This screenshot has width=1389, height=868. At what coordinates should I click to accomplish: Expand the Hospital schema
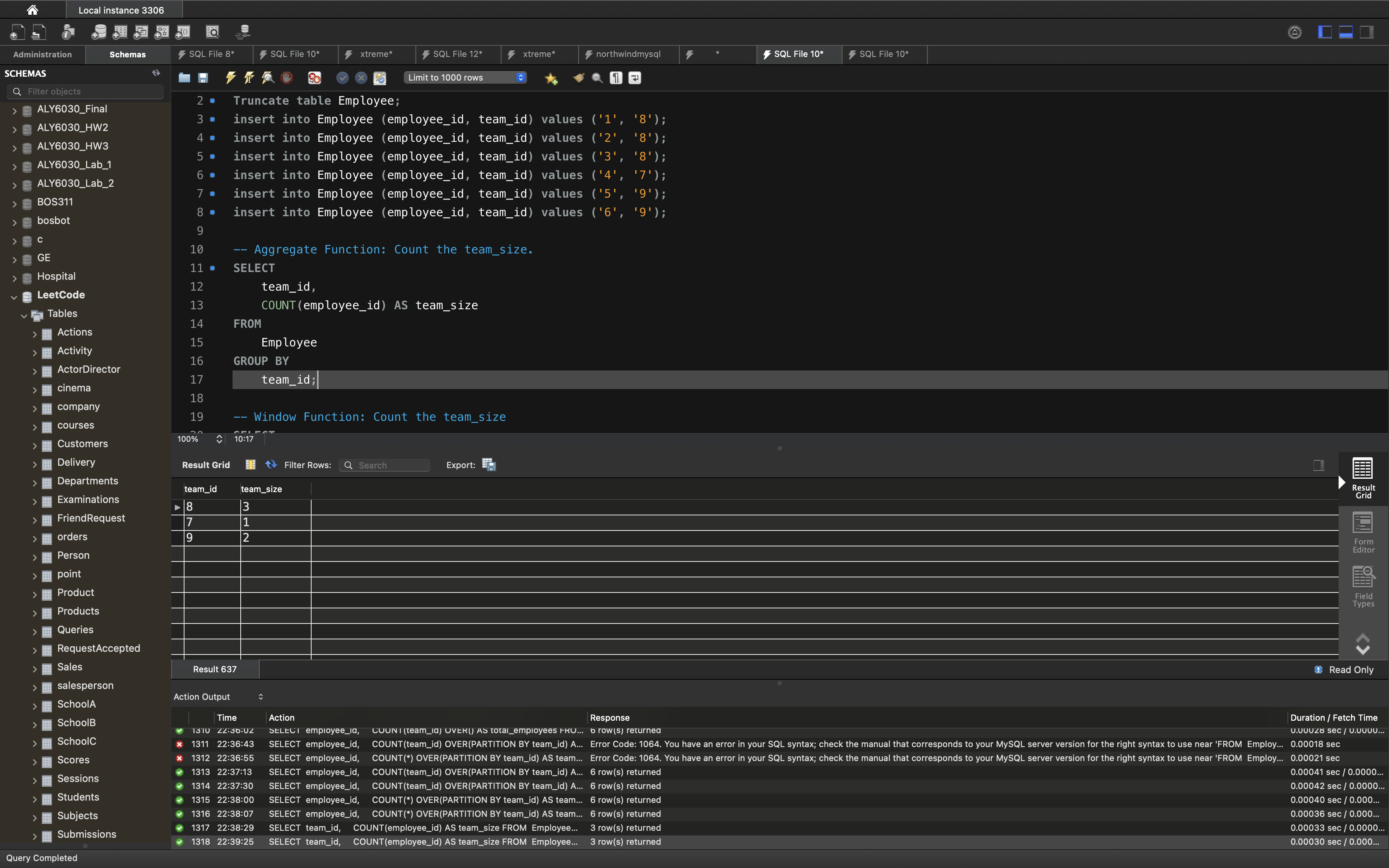click(14, 278)
